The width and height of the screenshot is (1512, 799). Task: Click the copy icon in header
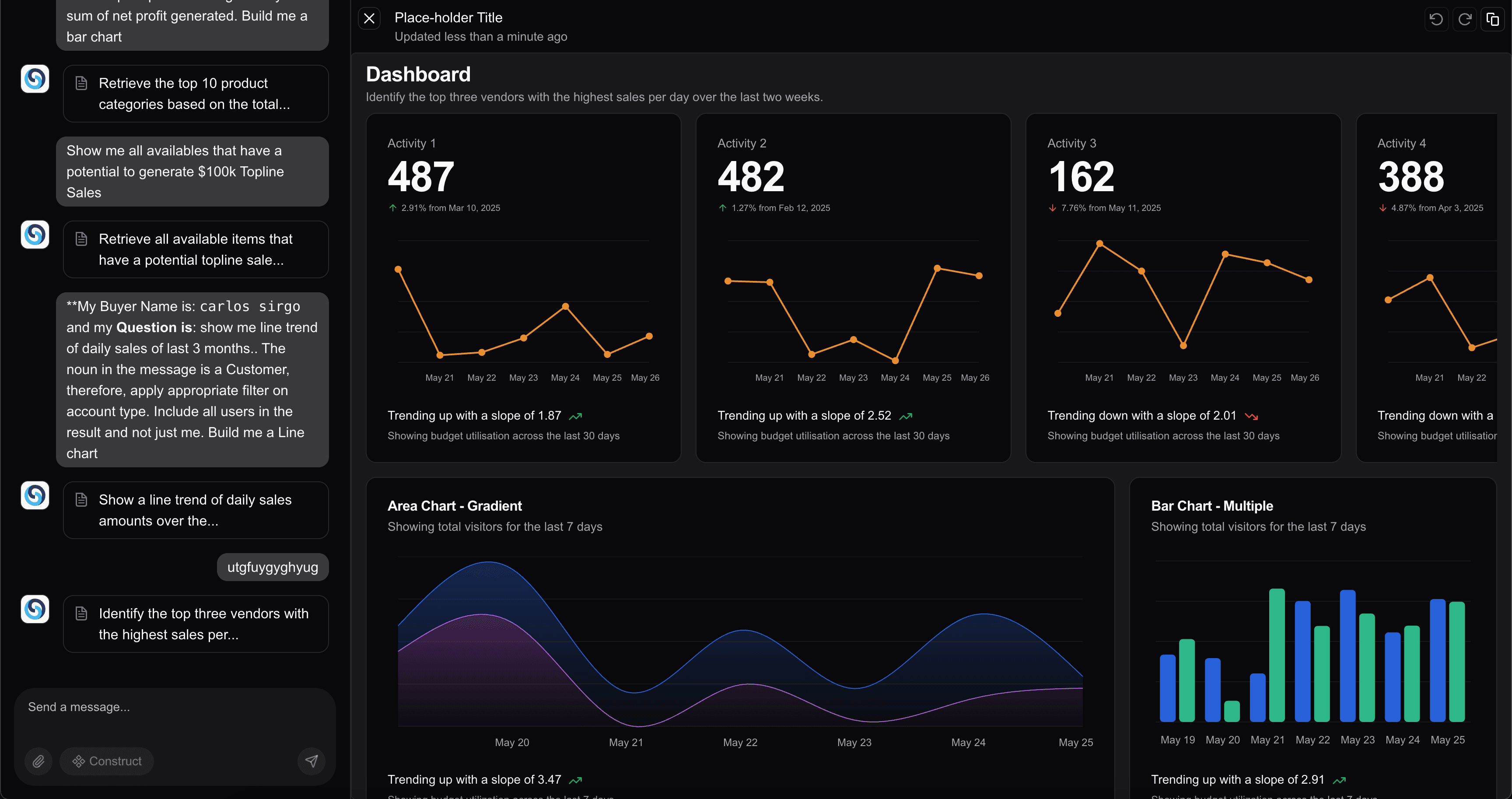[x=1493, y=19]
